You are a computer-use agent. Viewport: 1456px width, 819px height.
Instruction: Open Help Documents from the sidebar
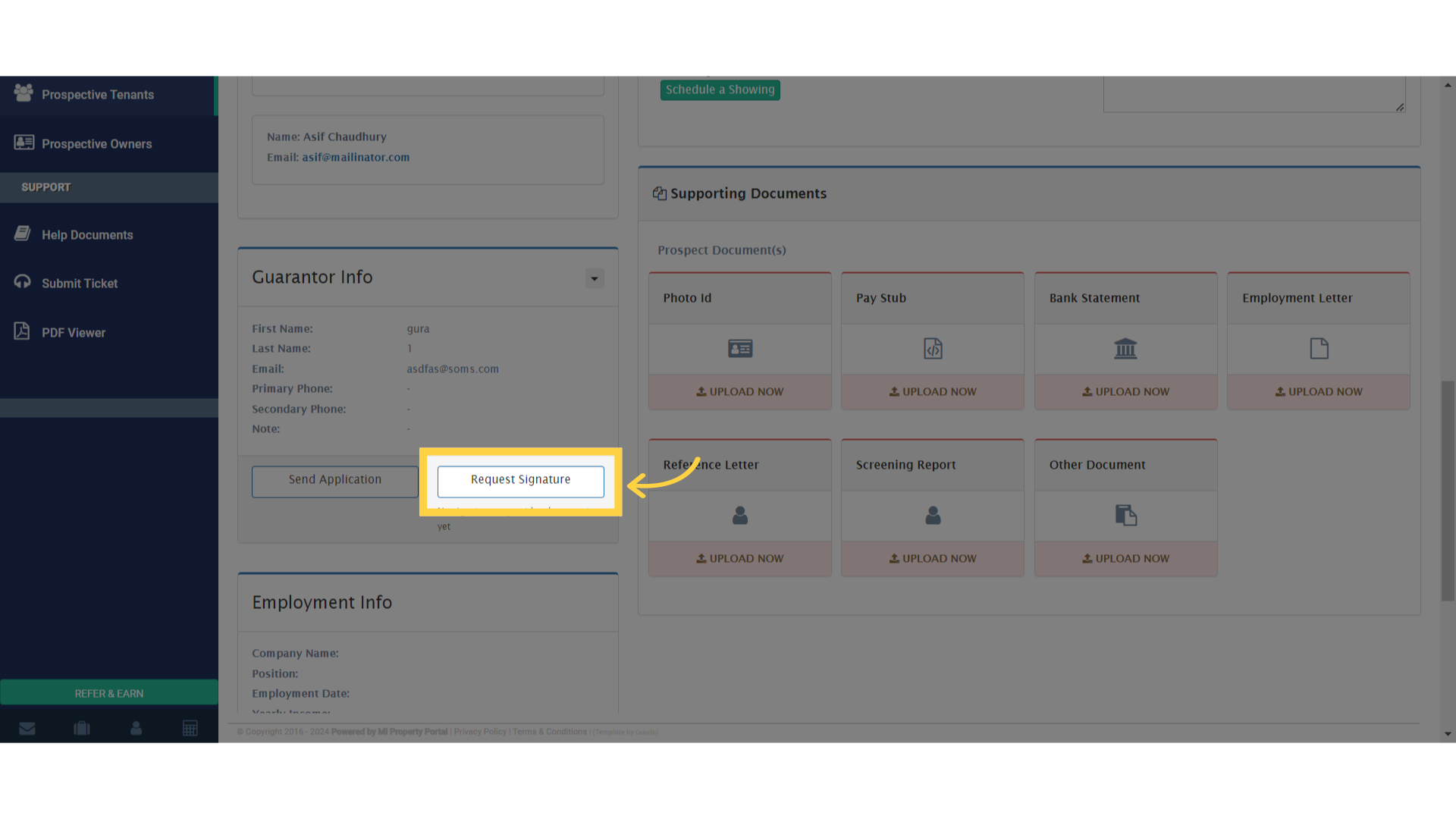point(86,234)
